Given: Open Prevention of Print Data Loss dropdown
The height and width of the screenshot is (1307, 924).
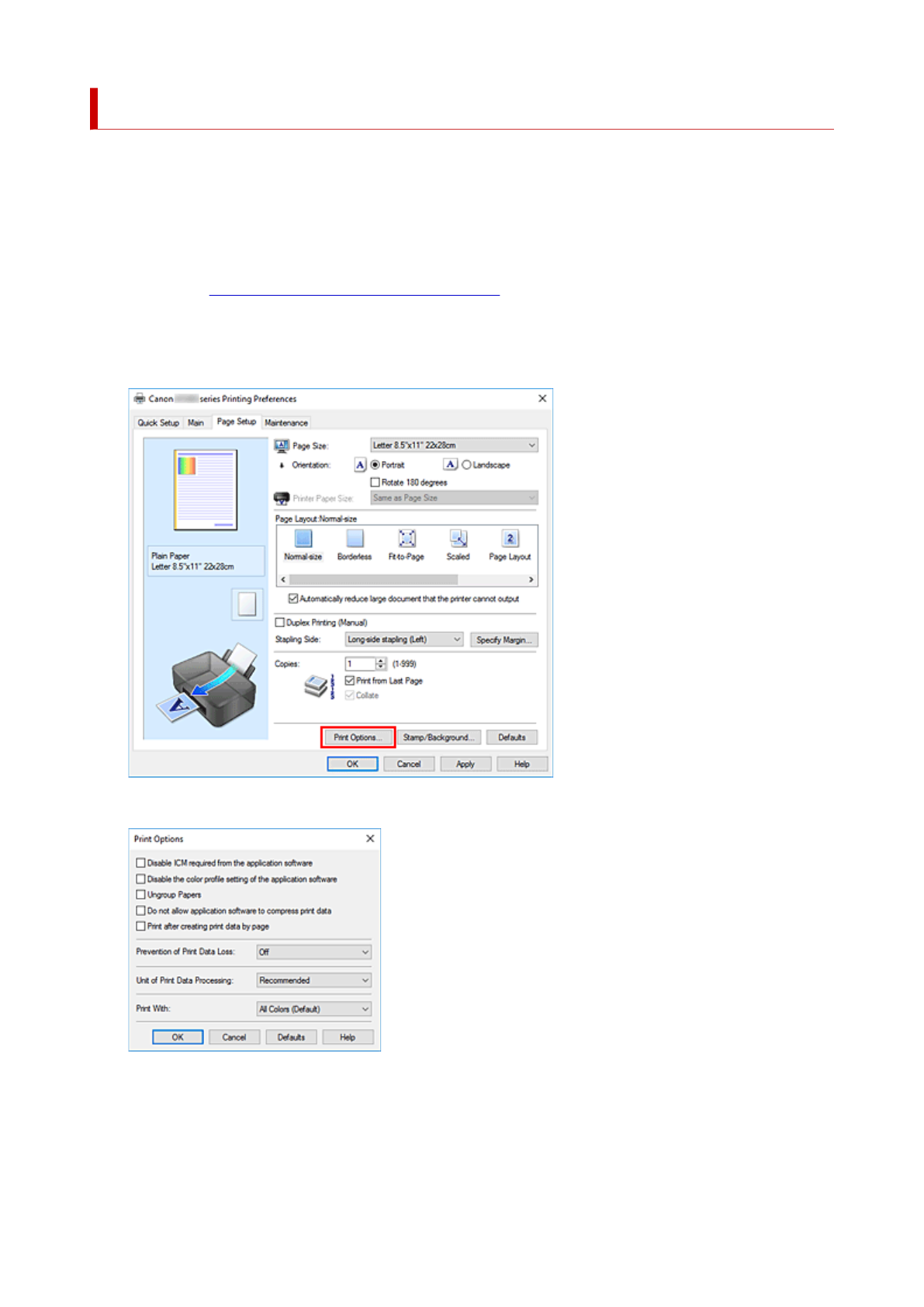Looking at the screenshot, I should 313,952.
